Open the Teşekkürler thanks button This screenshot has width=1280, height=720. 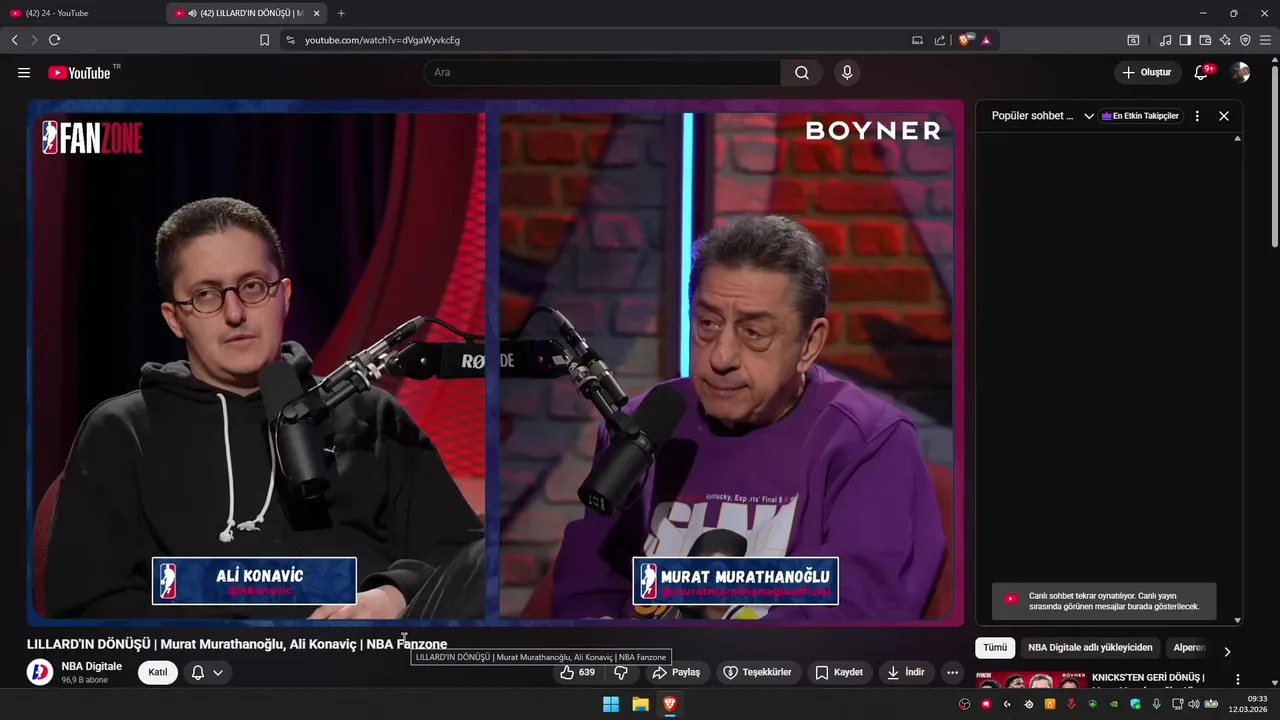click(x=757, y=672)
